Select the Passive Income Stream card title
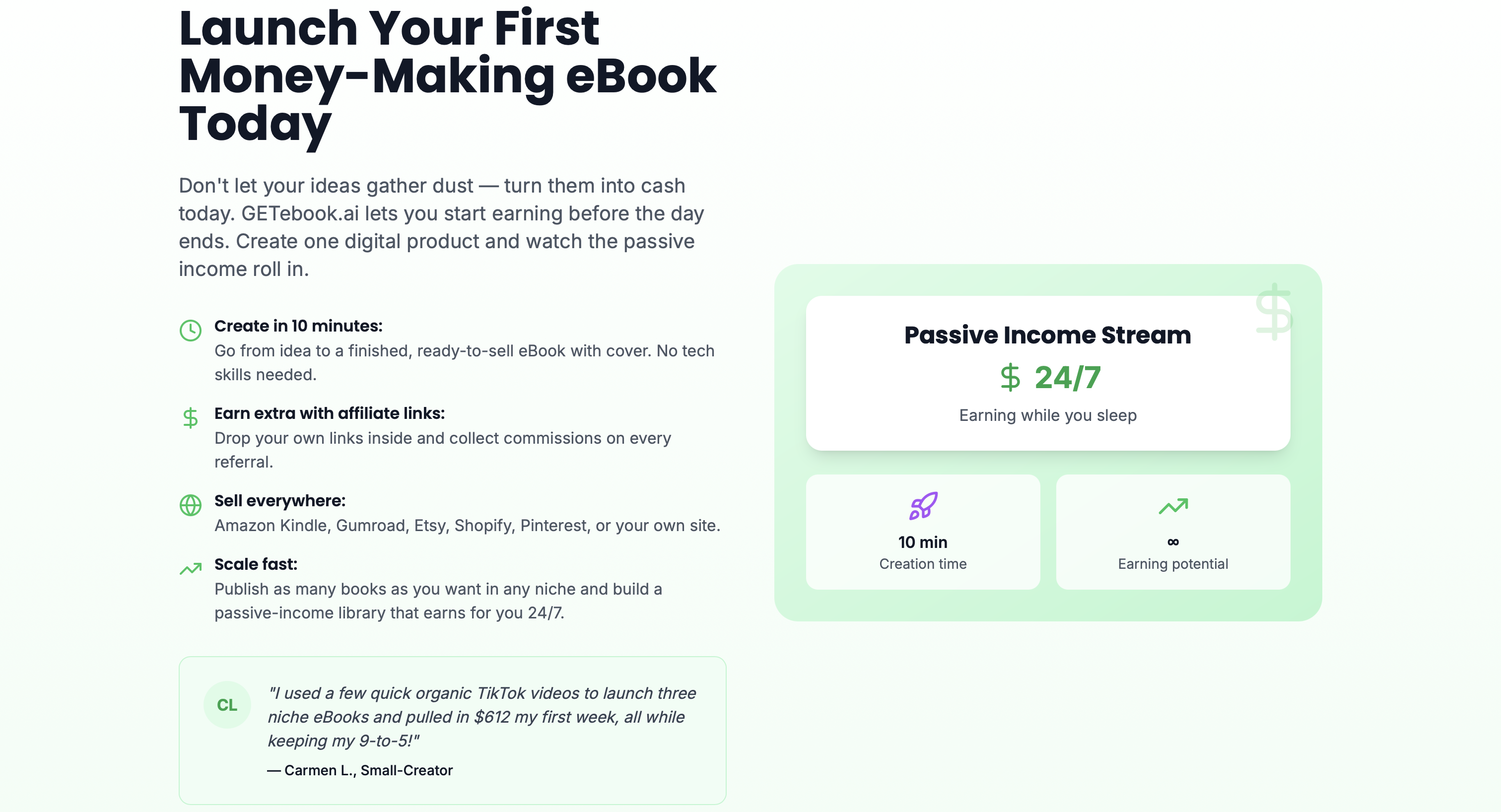1501x812 pixels. [x=1048, y=335]
